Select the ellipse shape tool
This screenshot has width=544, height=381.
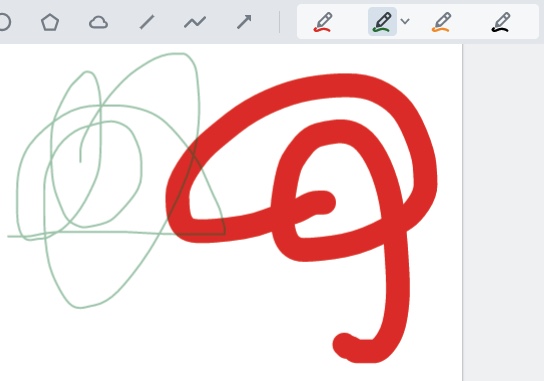(x=4, y=22)
